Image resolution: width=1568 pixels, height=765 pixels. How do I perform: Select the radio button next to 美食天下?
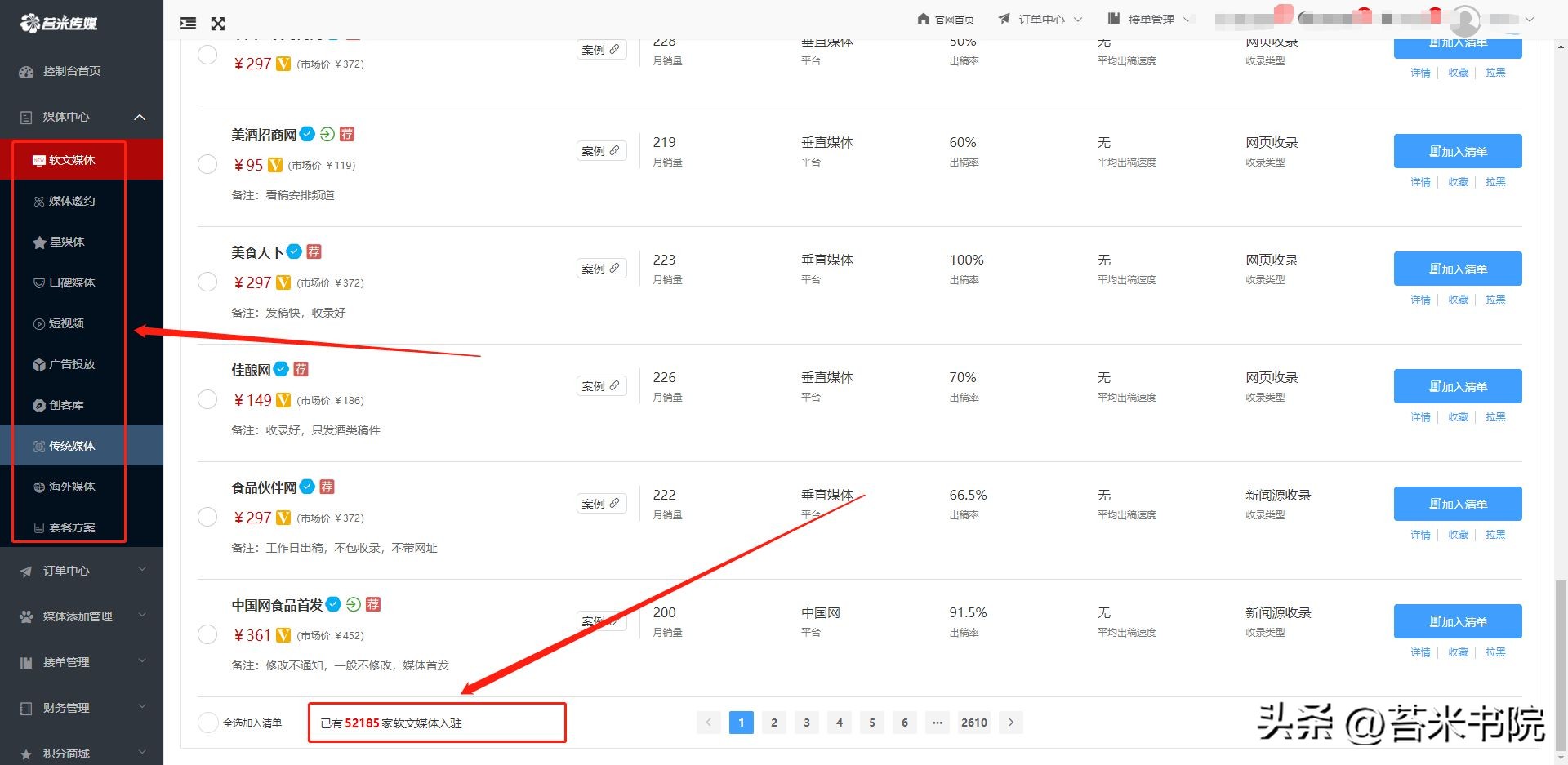207,282
